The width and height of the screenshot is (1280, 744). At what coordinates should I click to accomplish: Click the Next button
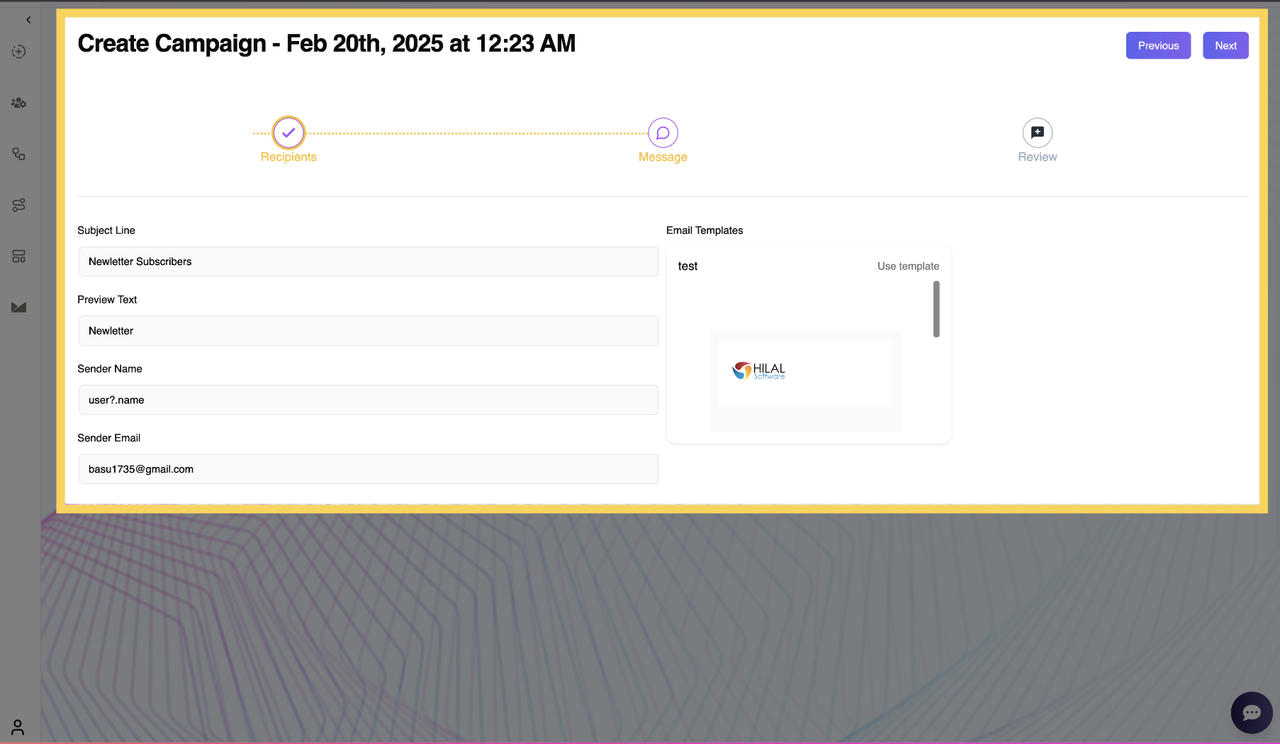coord(1225,45)
